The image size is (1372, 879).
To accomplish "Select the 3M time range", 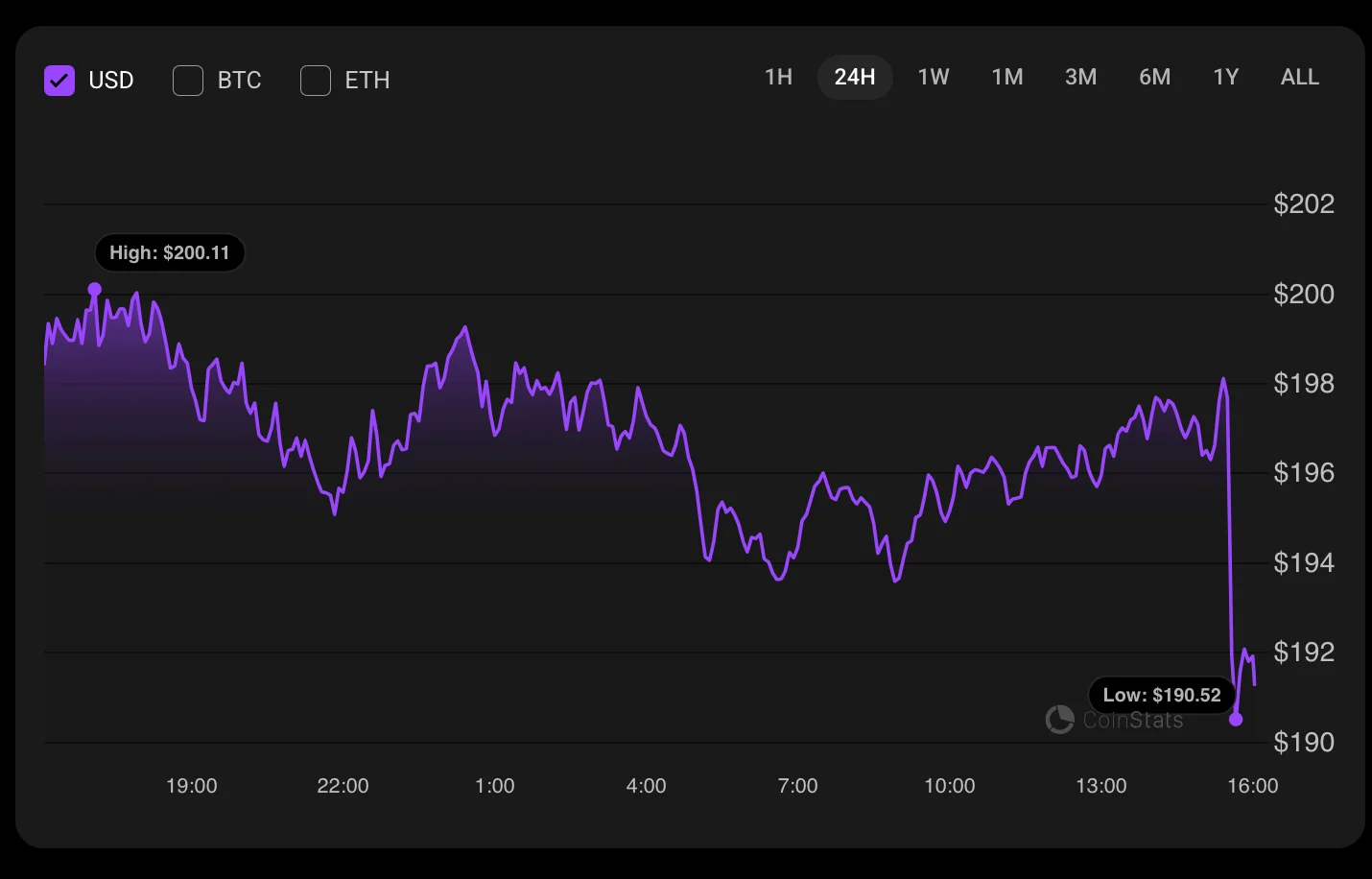I will tap(1080, 77).
